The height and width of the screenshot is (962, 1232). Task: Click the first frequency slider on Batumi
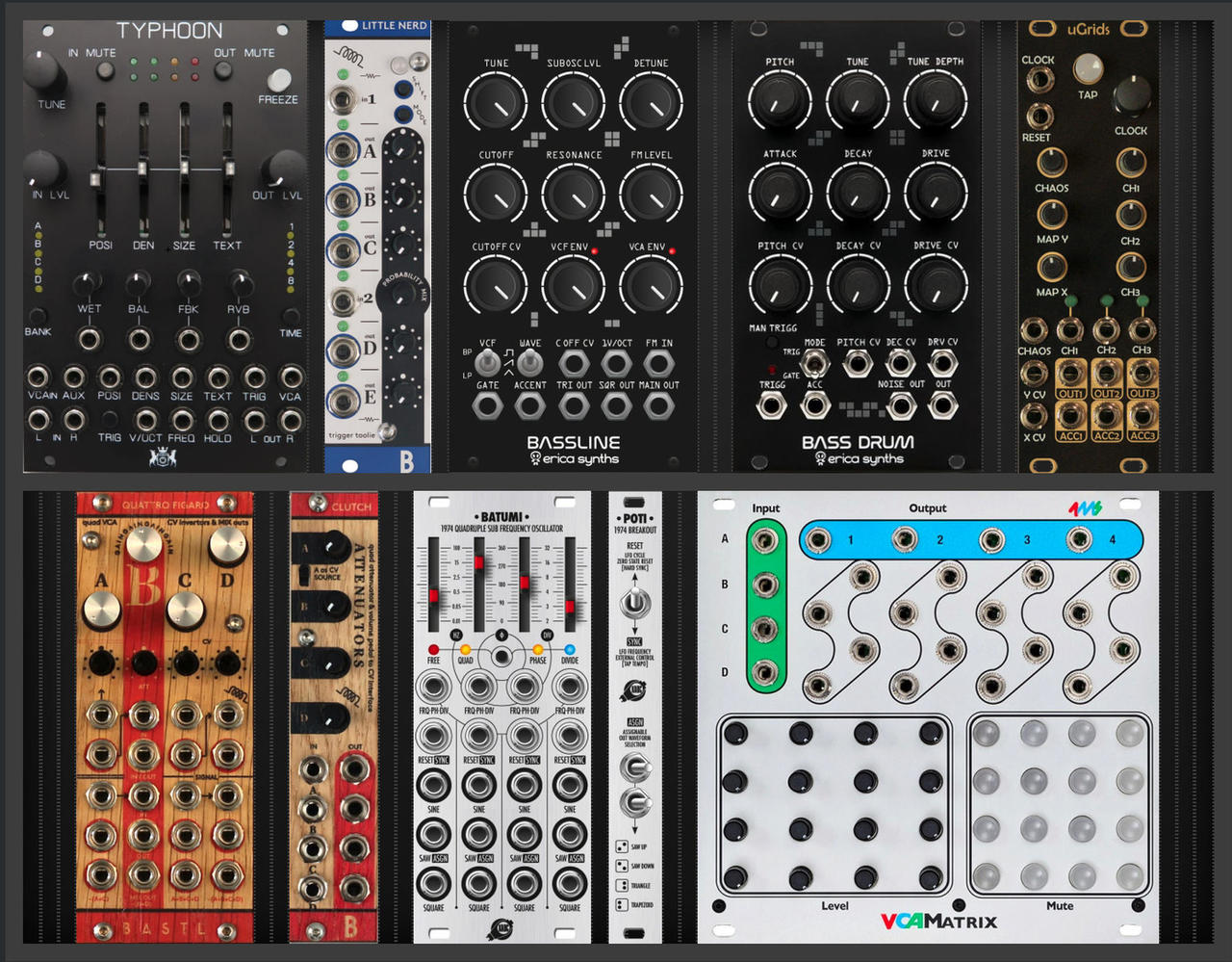click(x=434, y=595)
